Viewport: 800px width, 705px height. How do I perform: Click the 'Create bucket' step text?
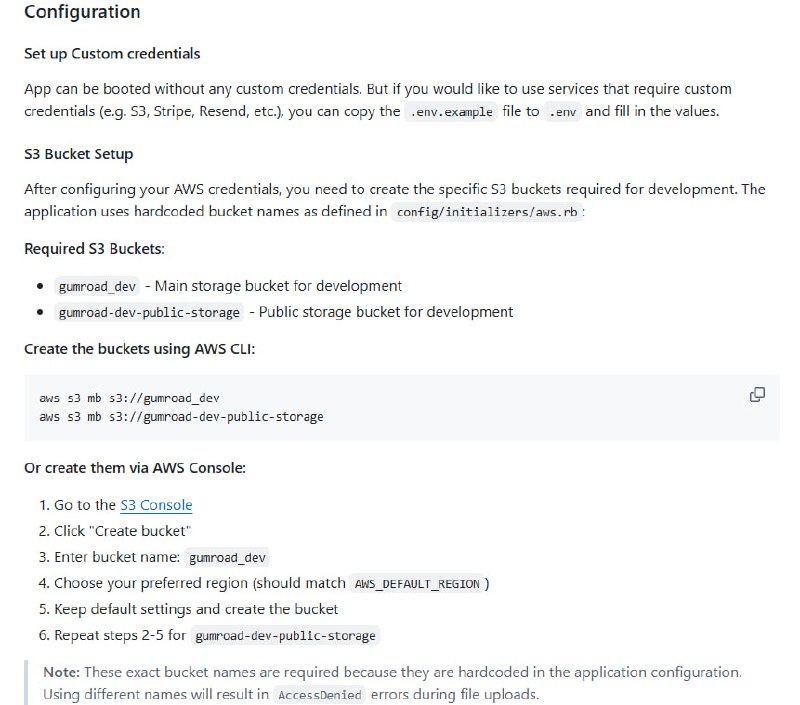coord(122,531)
